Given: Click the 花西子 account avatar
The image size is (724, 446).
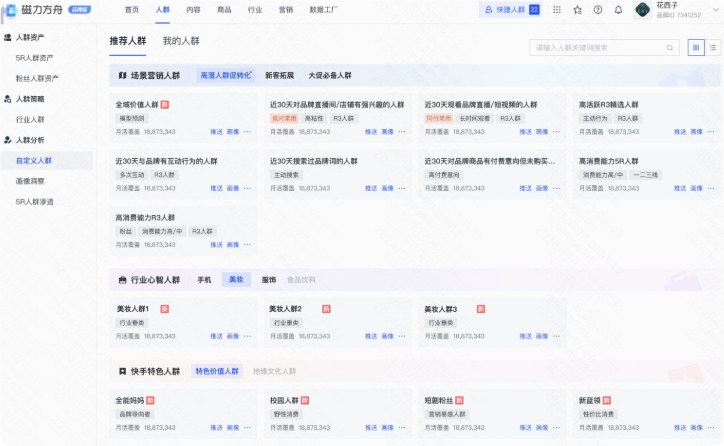Looking at the screenshot, I should point(643,10).
